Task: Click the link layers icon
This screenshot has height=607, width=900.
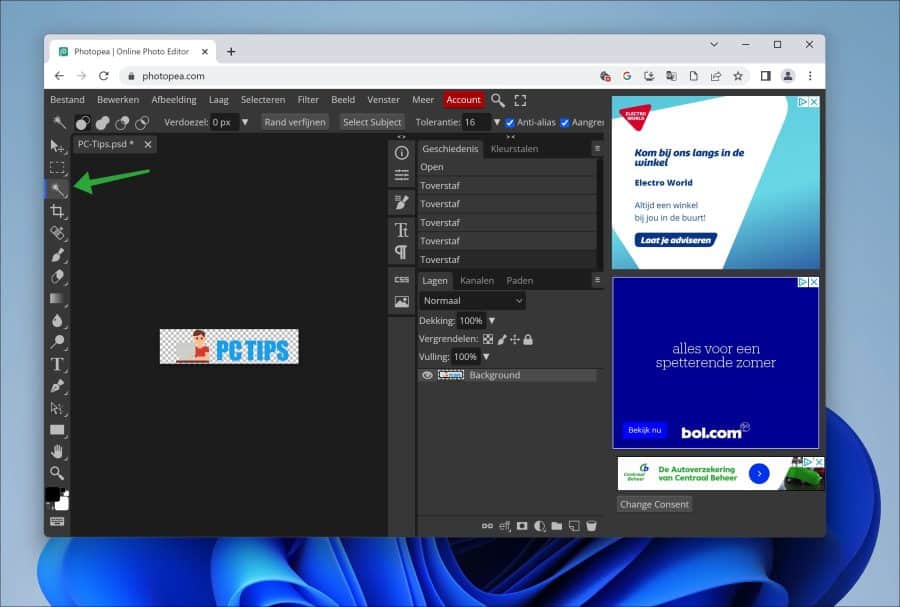Action: [487, 526]
